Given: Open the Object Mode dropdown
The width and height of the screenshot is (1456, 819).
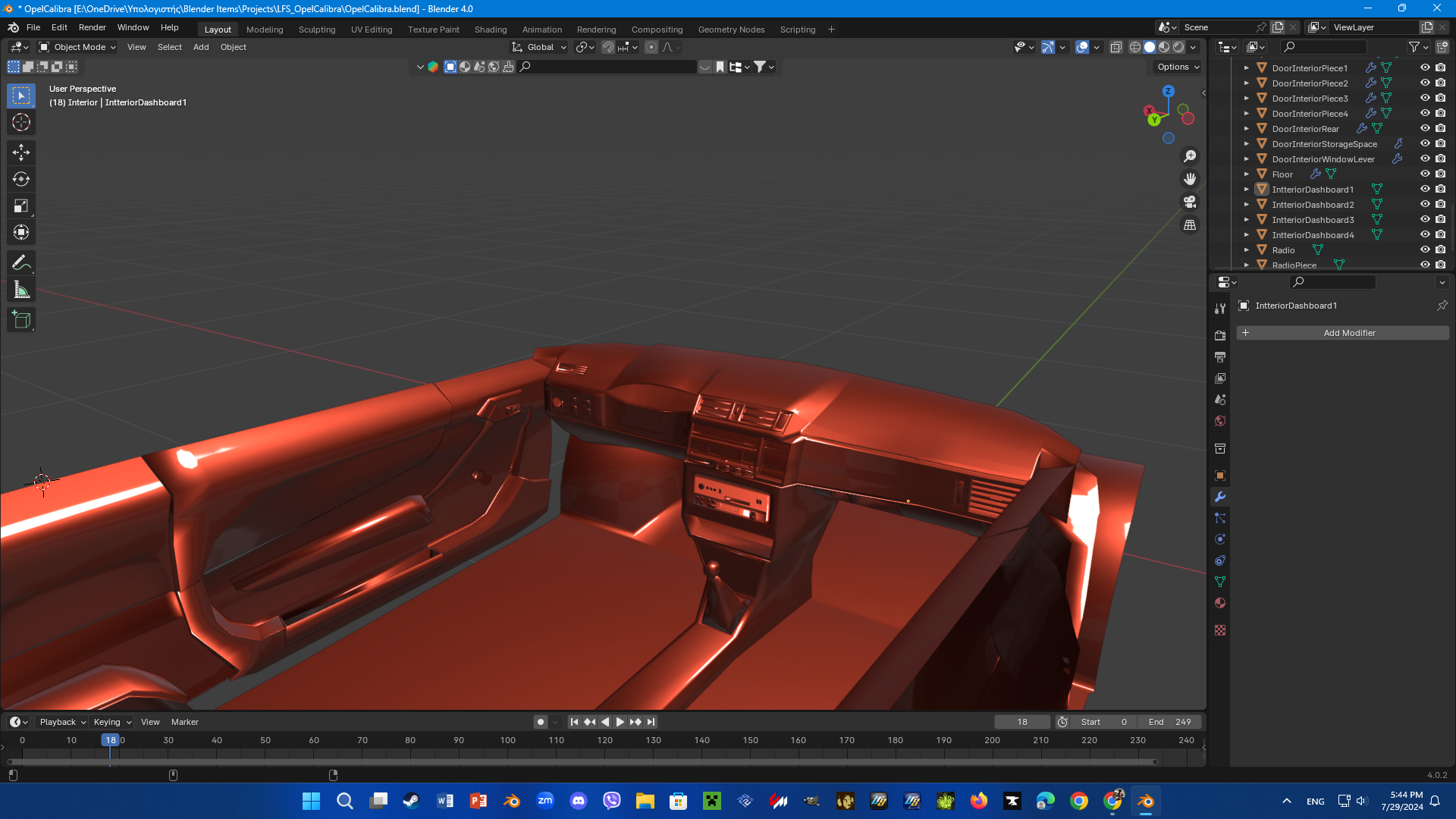Looking at the screenshot, I should coord(79,47).
